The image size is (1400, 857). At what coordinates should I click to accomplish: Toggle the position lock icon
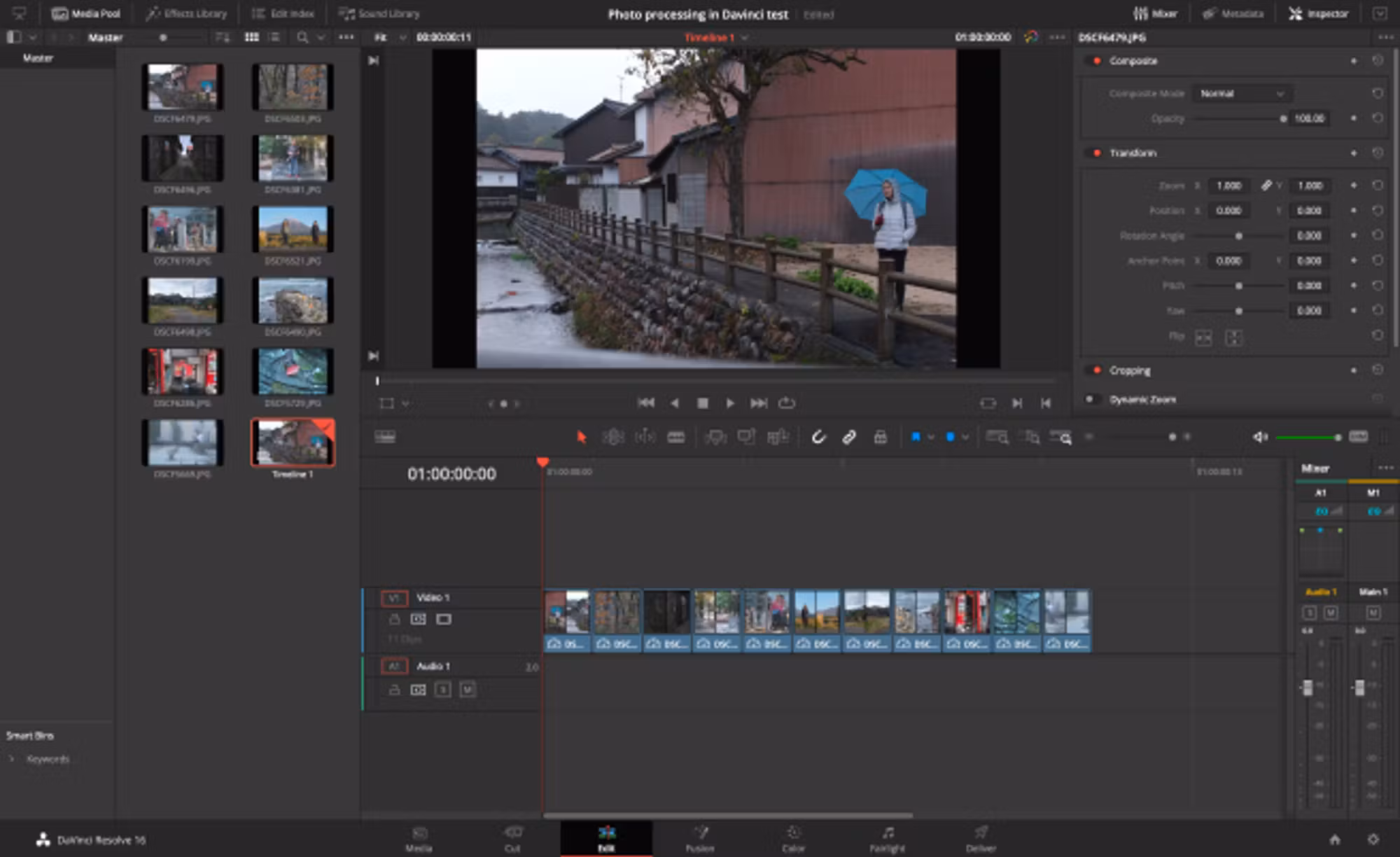(881, 437)
